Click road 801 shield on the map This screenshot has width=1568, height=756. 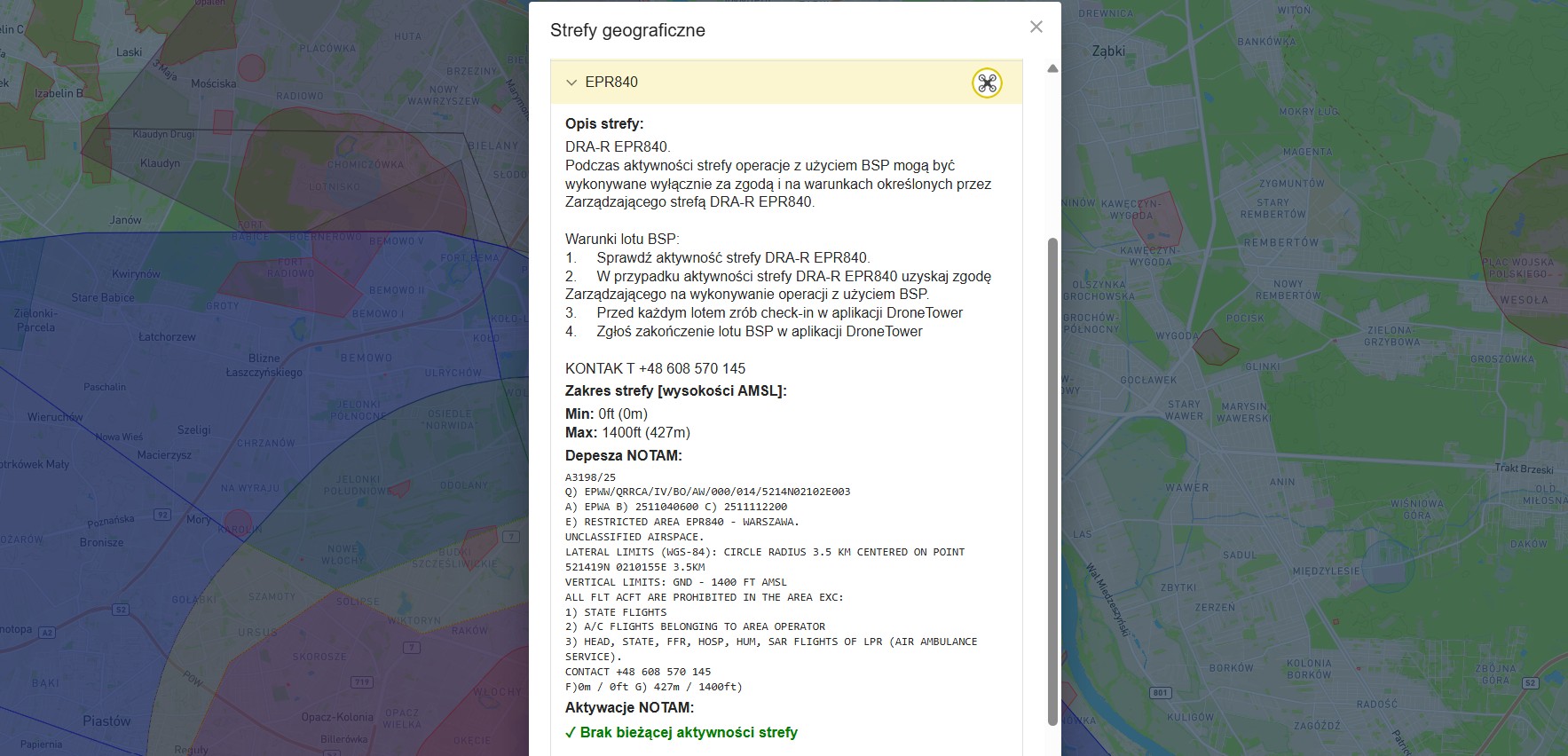(x=1160, y=692)
